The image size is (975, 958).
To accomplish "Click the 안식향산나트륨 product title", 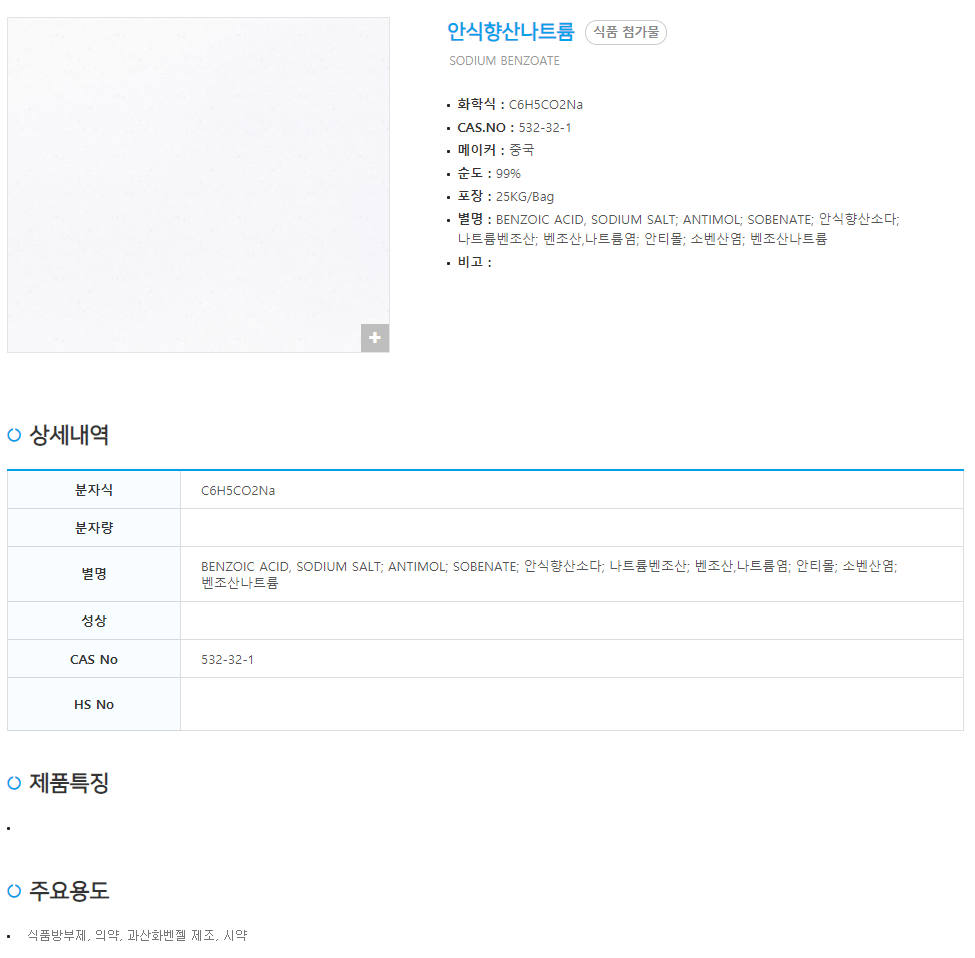I will tap(510, 32).
